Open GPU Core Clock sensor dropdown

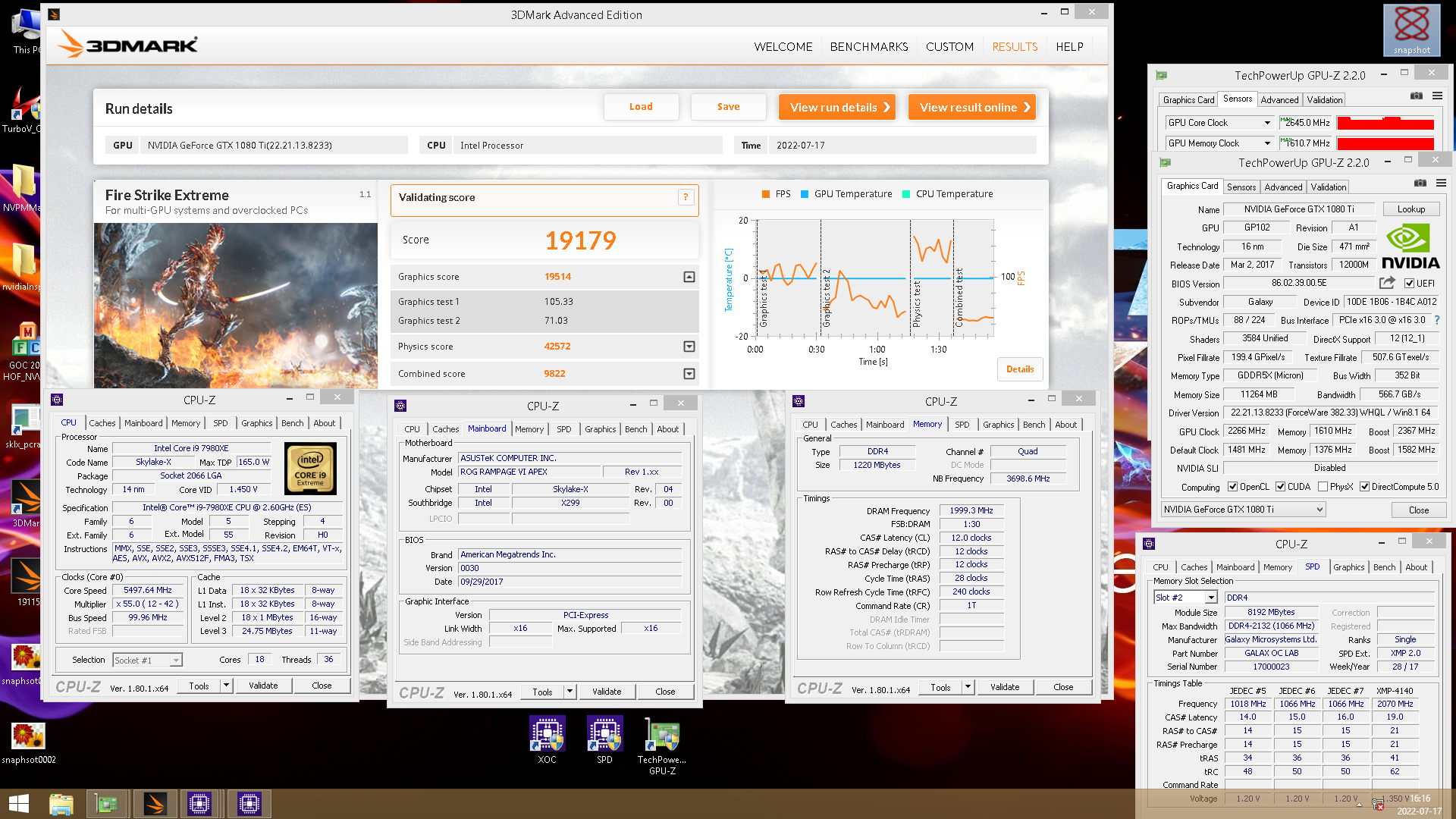[1266, 123]
